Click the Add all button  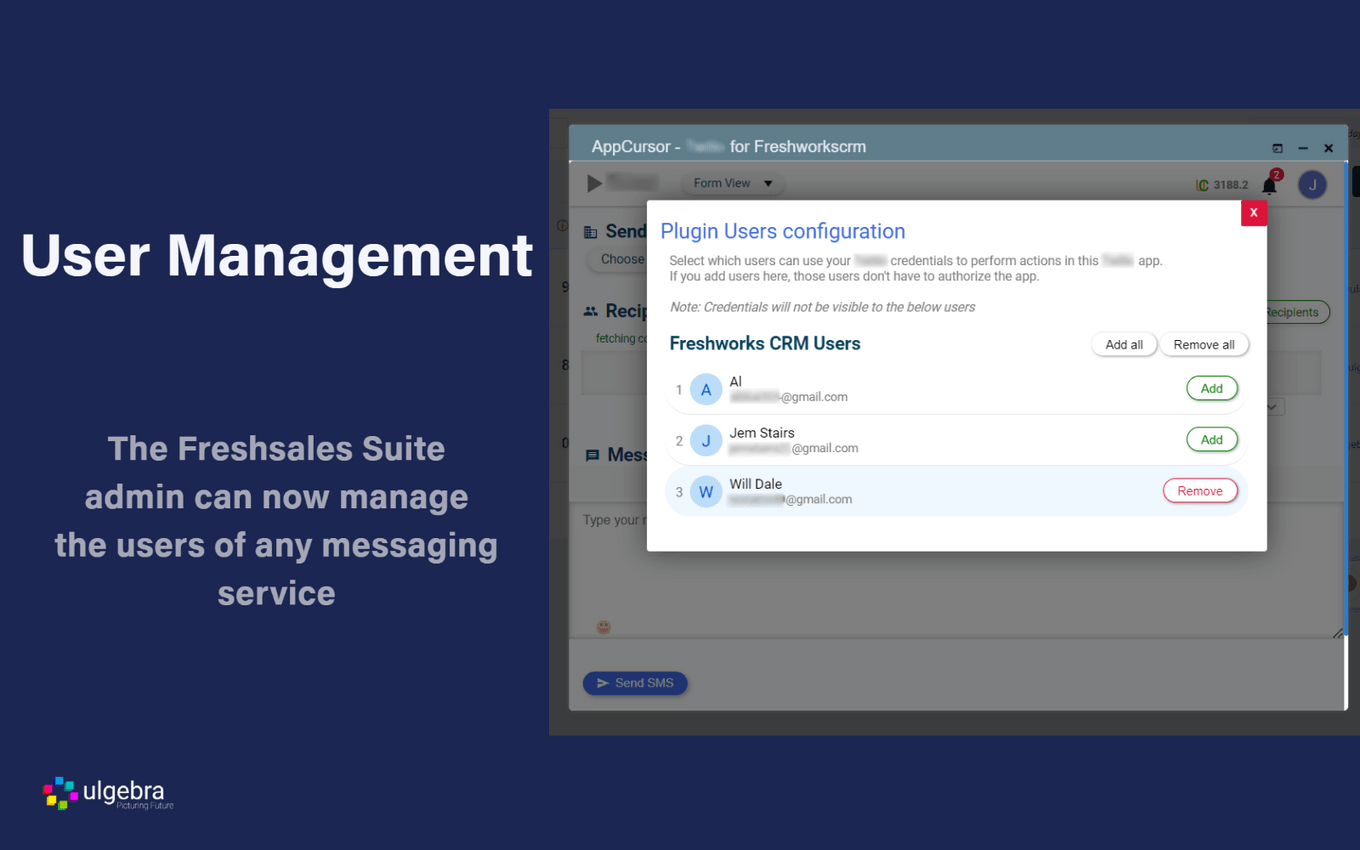coord(1124,344)
